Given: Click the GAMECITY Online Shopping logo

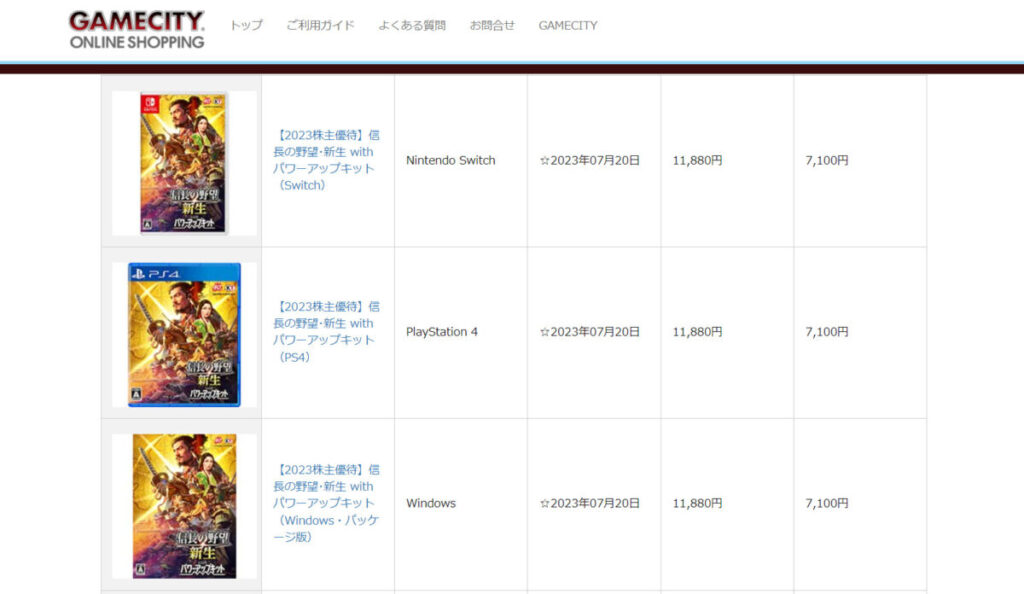Looking at the screenshot, I should pos(136,30).
